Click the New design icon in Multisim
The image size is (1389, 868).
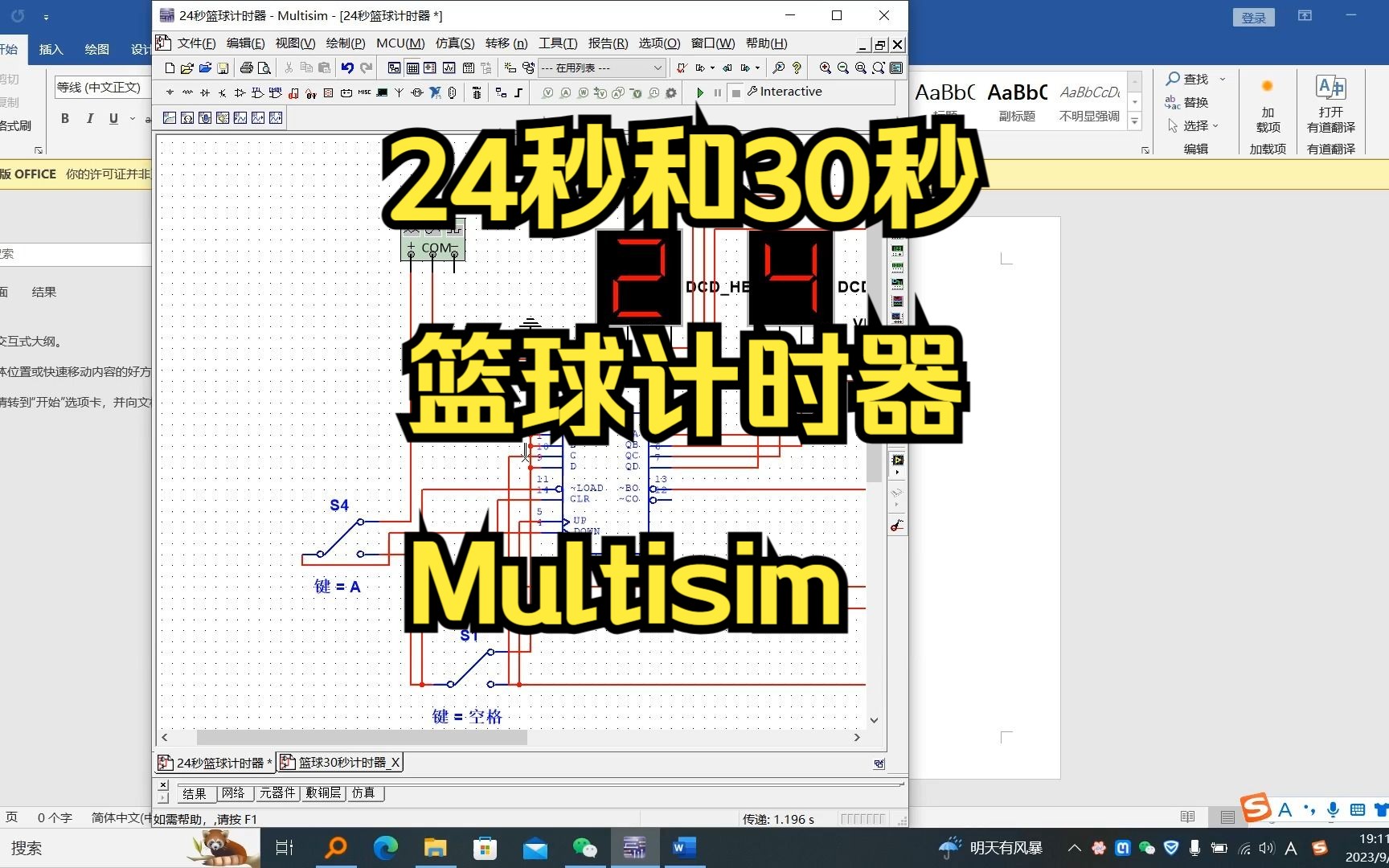(x=170, y=68)
